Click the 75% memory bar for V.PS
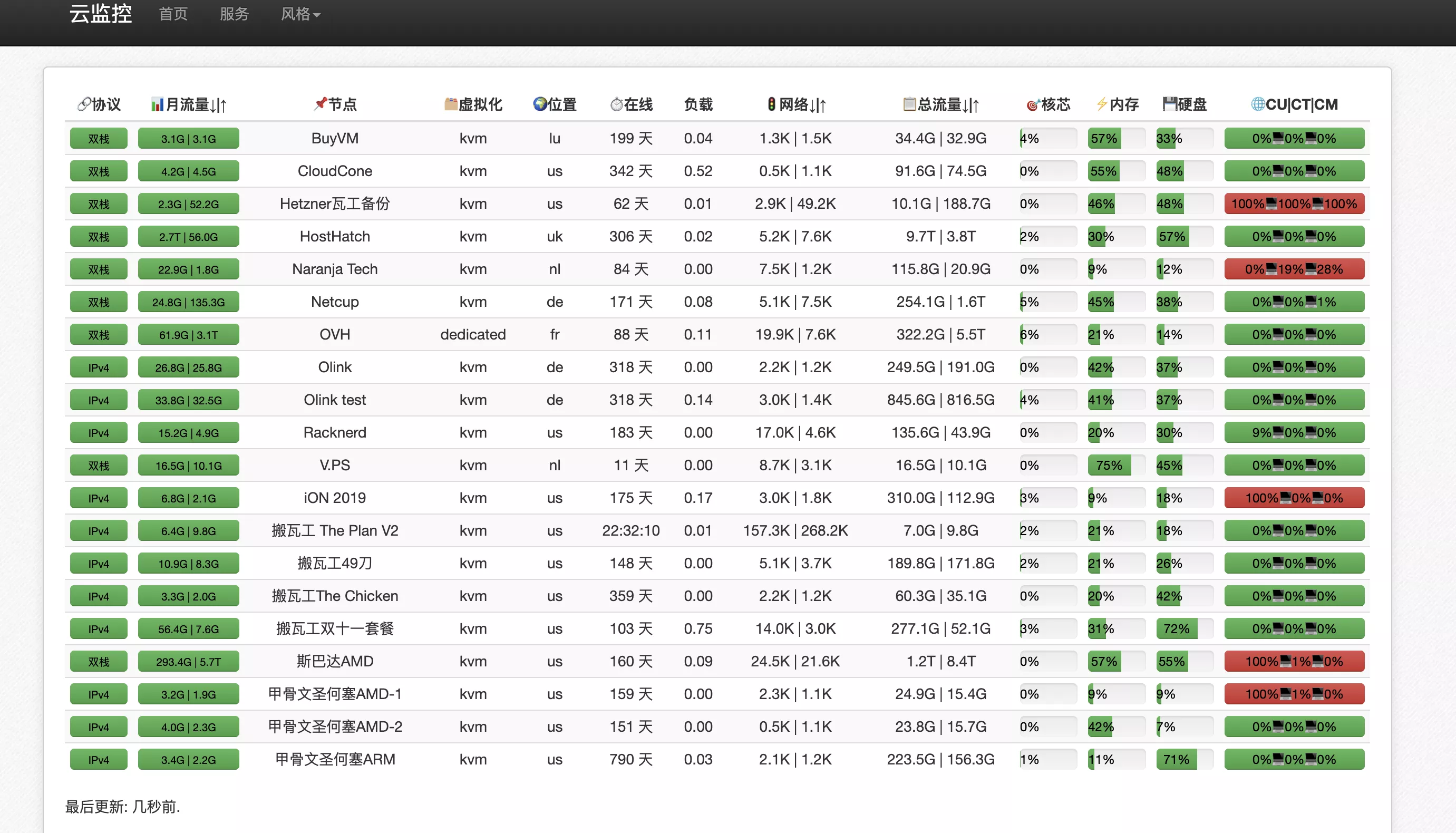The width and height of the screenshot is (1456, 833). [1117, 466]
